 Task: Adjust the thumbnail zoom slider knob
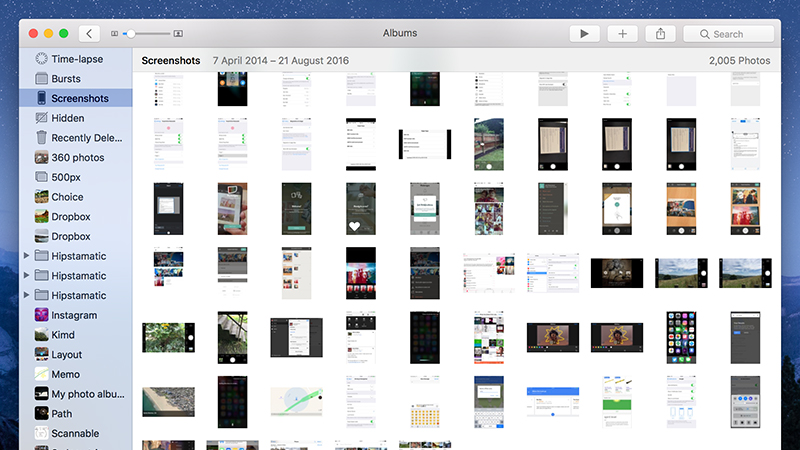pyautogui.click(x=131, y=34)
